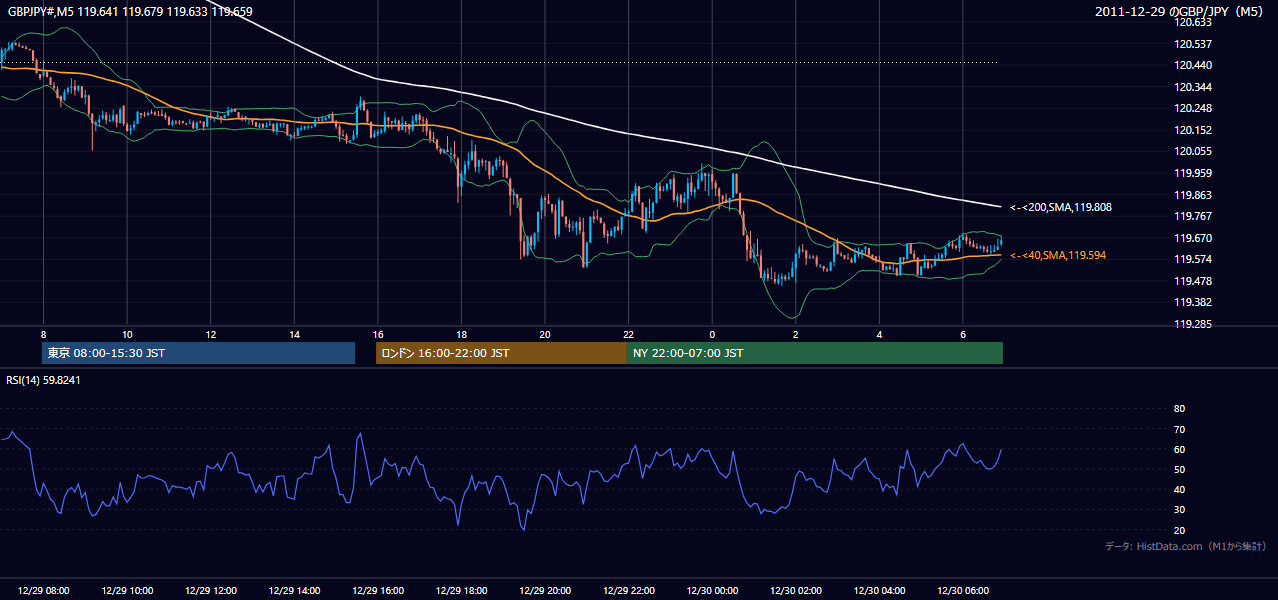Click price axis label 119.285
This screenshot has height=600, width=1278.
(1194, 324)
